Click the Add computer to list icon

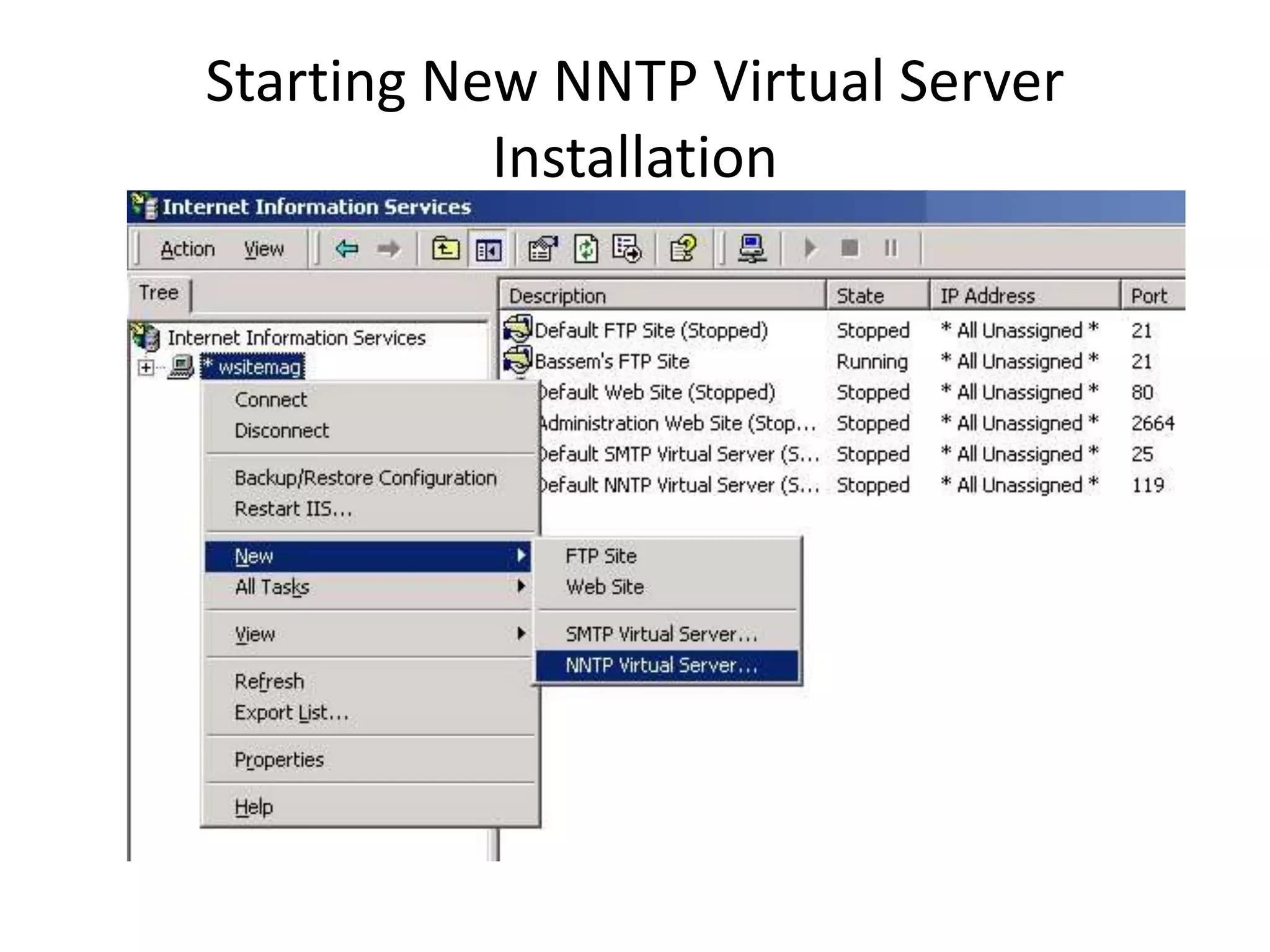coord(752,249)
